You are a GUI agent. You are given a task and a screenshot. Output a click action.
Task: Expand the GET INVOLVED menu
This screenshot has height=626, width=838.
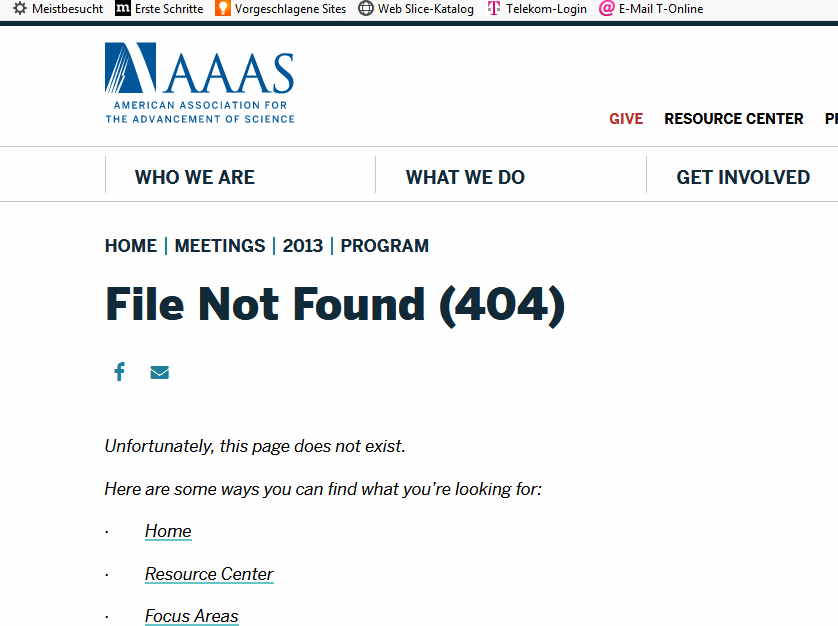pyautogui.click(x=743, y=177)
